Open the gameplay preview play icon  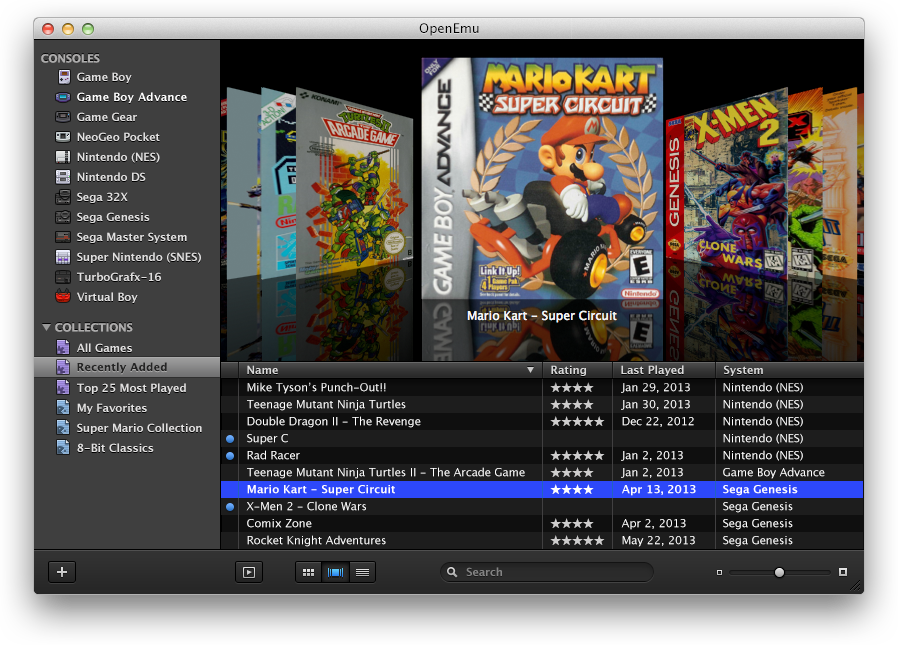(248, 572)
